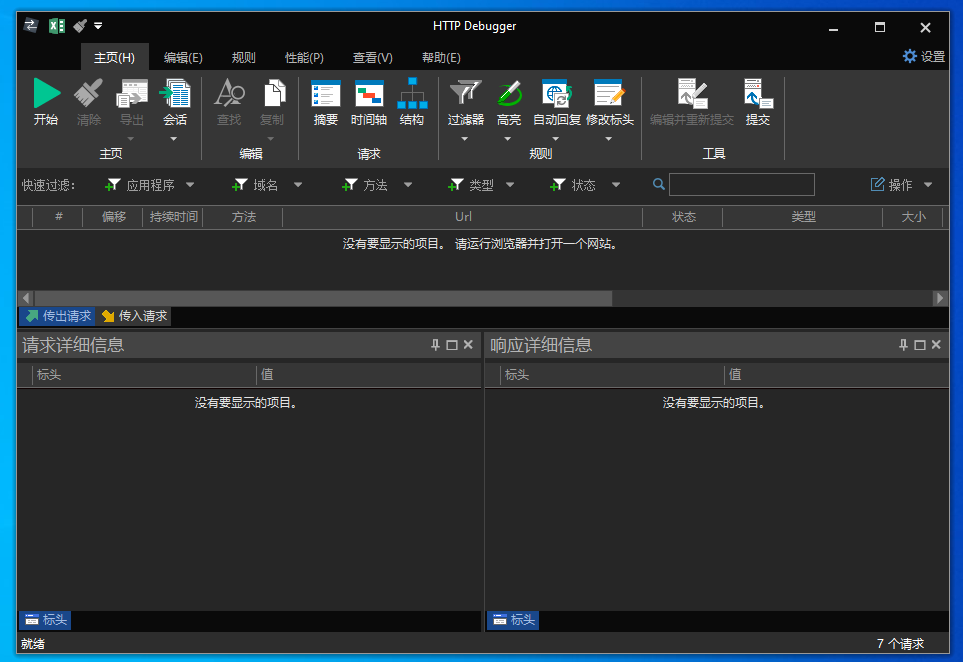Image resolution: width=963 pixels, height=662 pixels.
Task: Open the 摘要 summary view
Action: 326,103
